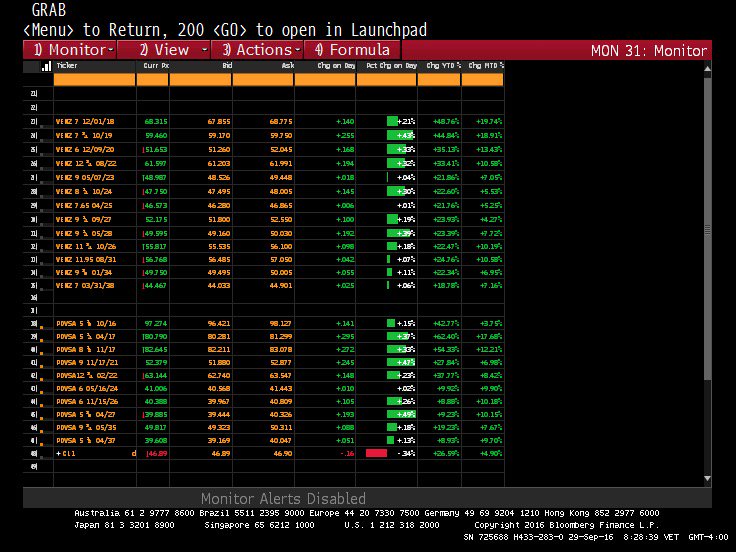Click the vertical scrollbar on the right
The image size is (736, 552).
point(708,250)
